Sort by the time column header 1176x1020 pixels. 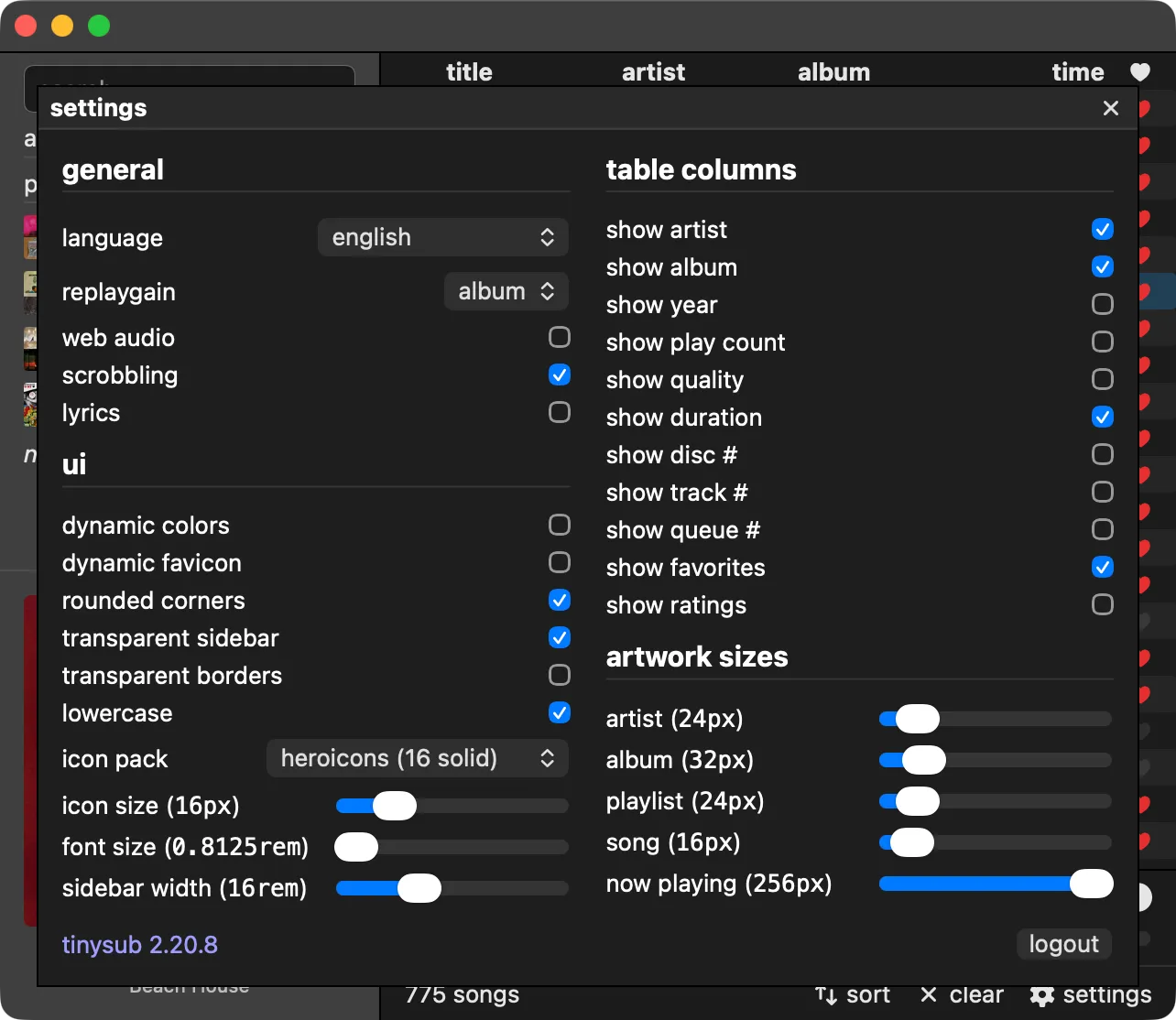(1078, 72)
